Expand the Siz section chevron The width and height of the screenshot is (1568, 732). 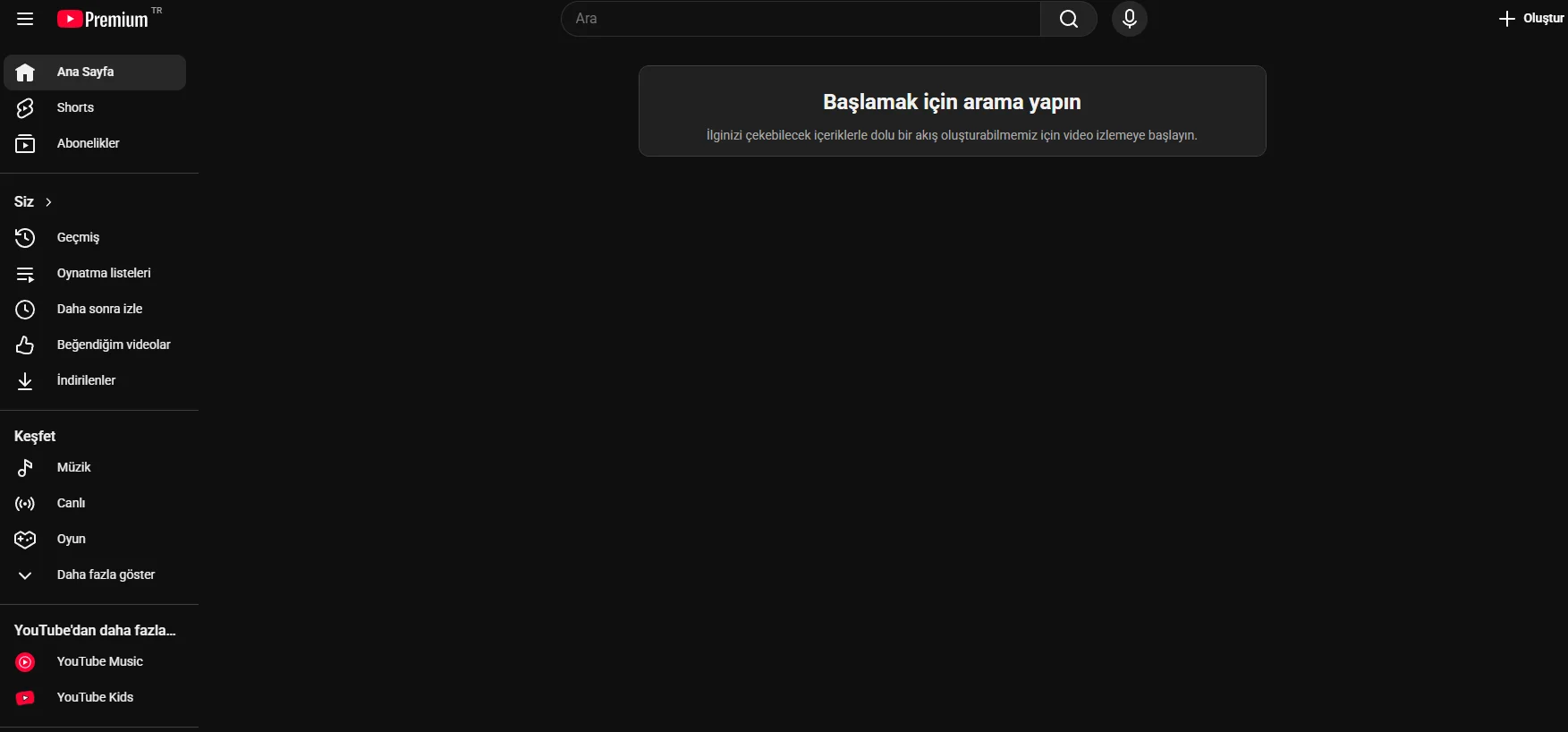point(48,202)
